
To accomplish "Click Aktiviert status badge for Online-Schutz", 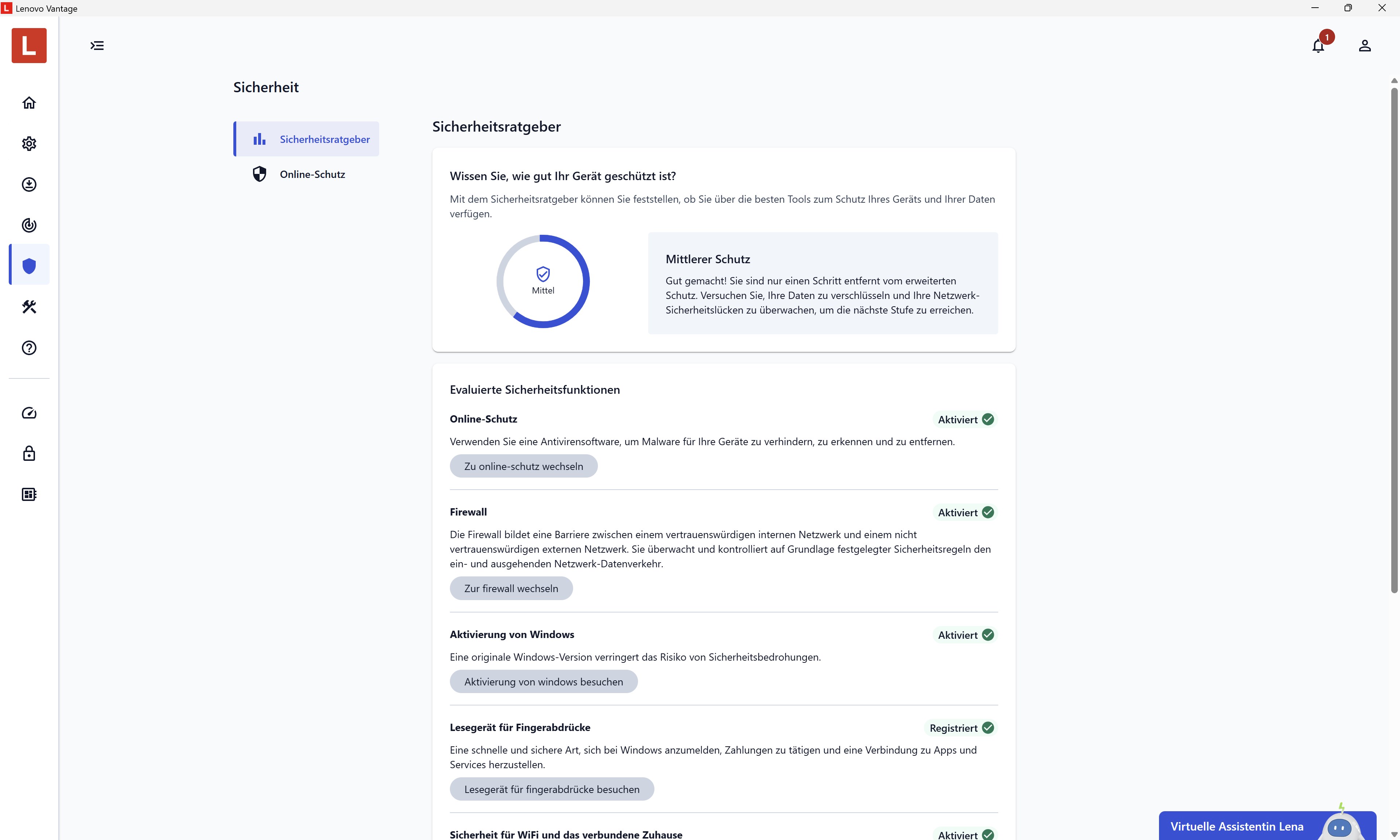I will 965,419.
